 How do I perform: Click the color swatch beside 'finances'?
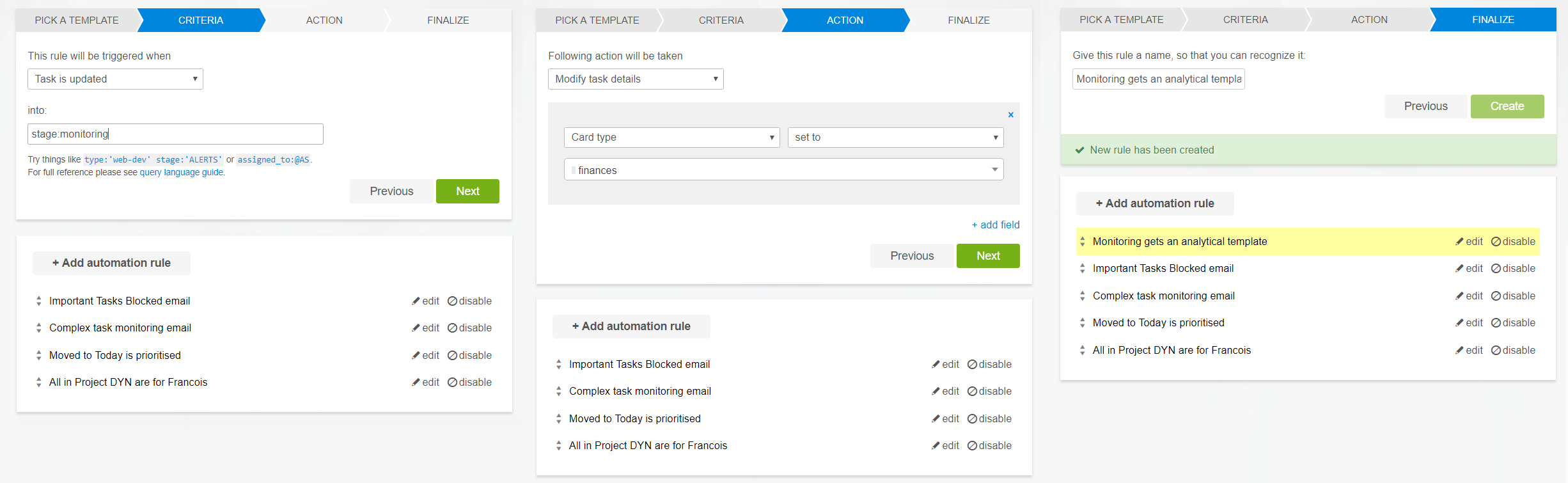574,171
